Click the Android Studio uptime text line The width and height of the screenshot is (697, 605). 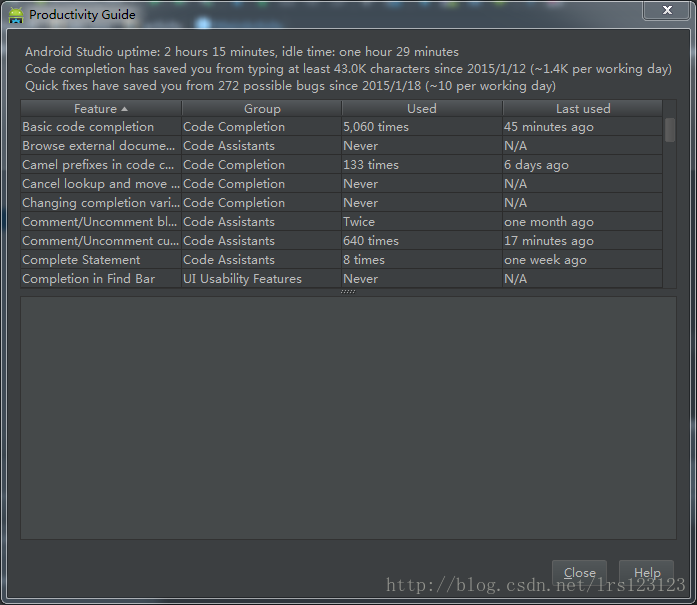click(x=242, y=52)
